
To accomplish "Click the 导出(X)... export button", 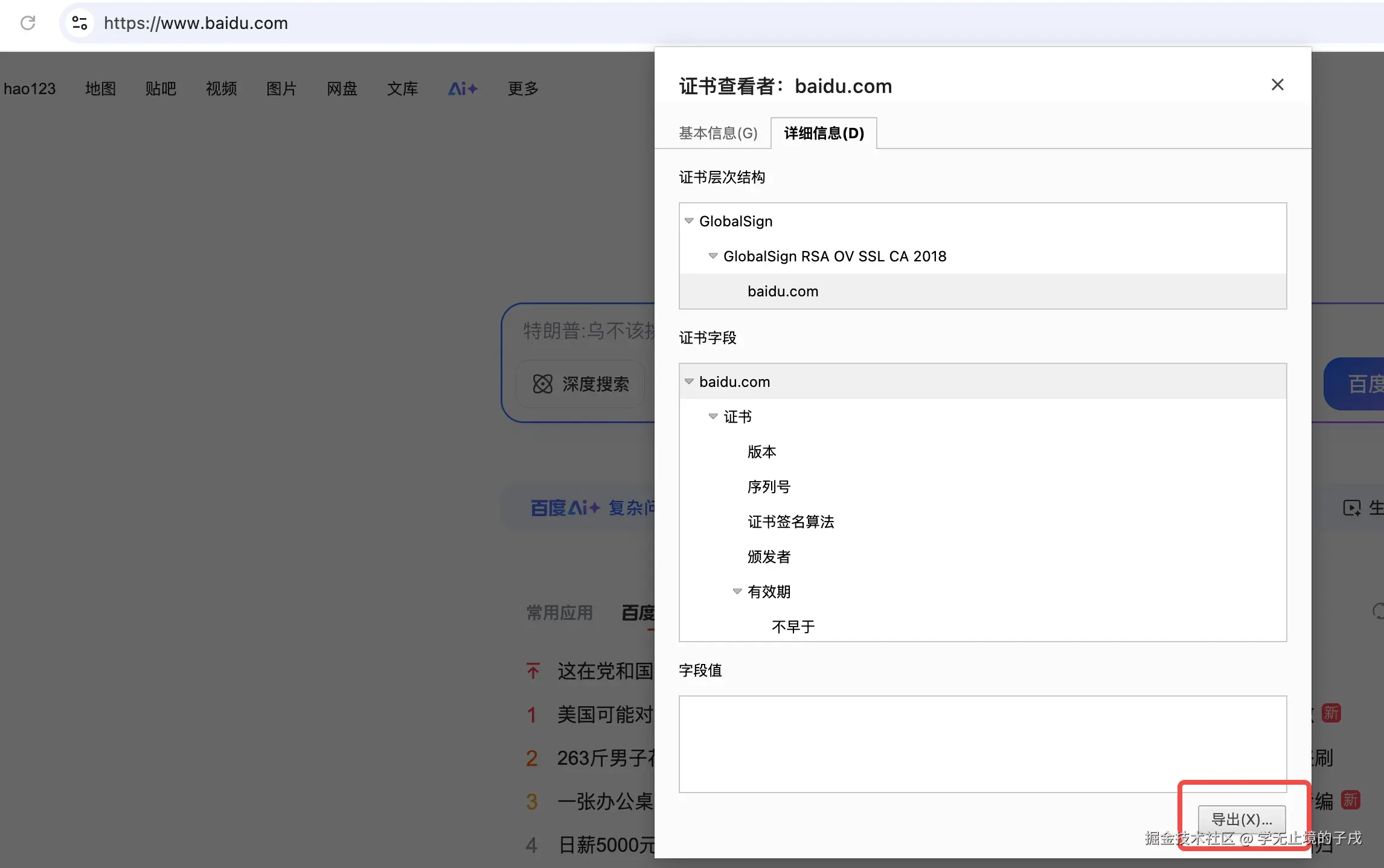I will click(1241, 819).
